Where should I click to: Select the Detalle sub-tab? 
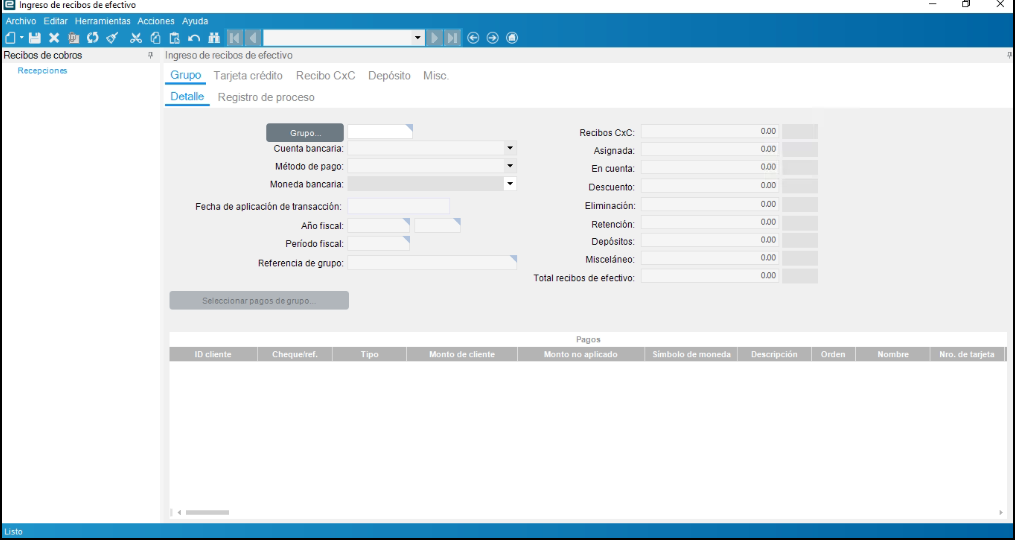(x=187, y=97)
